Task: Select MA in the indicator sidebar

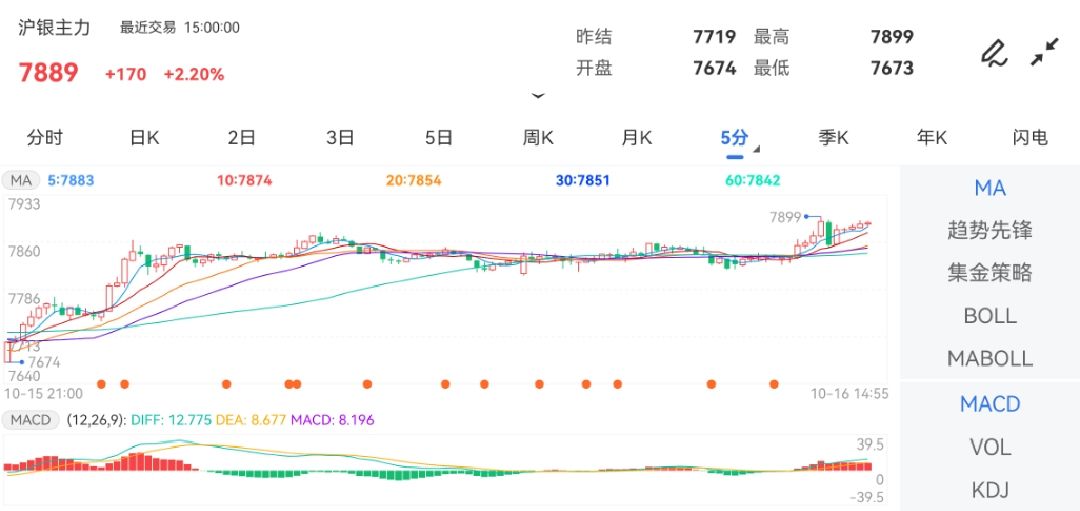Action: pos(990,187)
